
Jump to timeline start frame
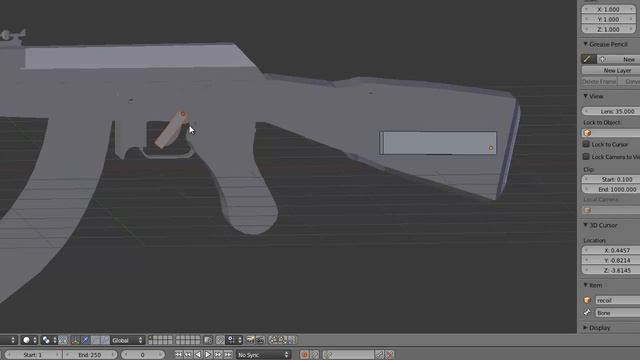[x=178, y=355]
